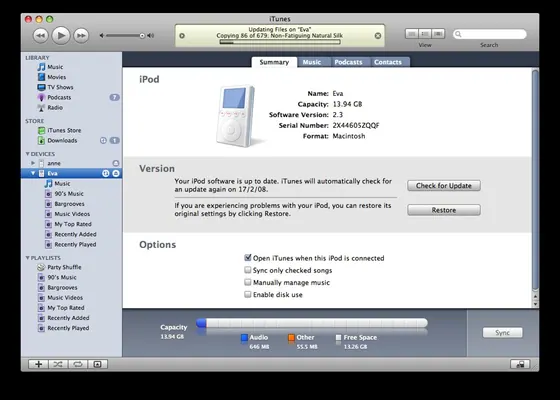Switch to Cover Flow view

(x=438, y=34)
